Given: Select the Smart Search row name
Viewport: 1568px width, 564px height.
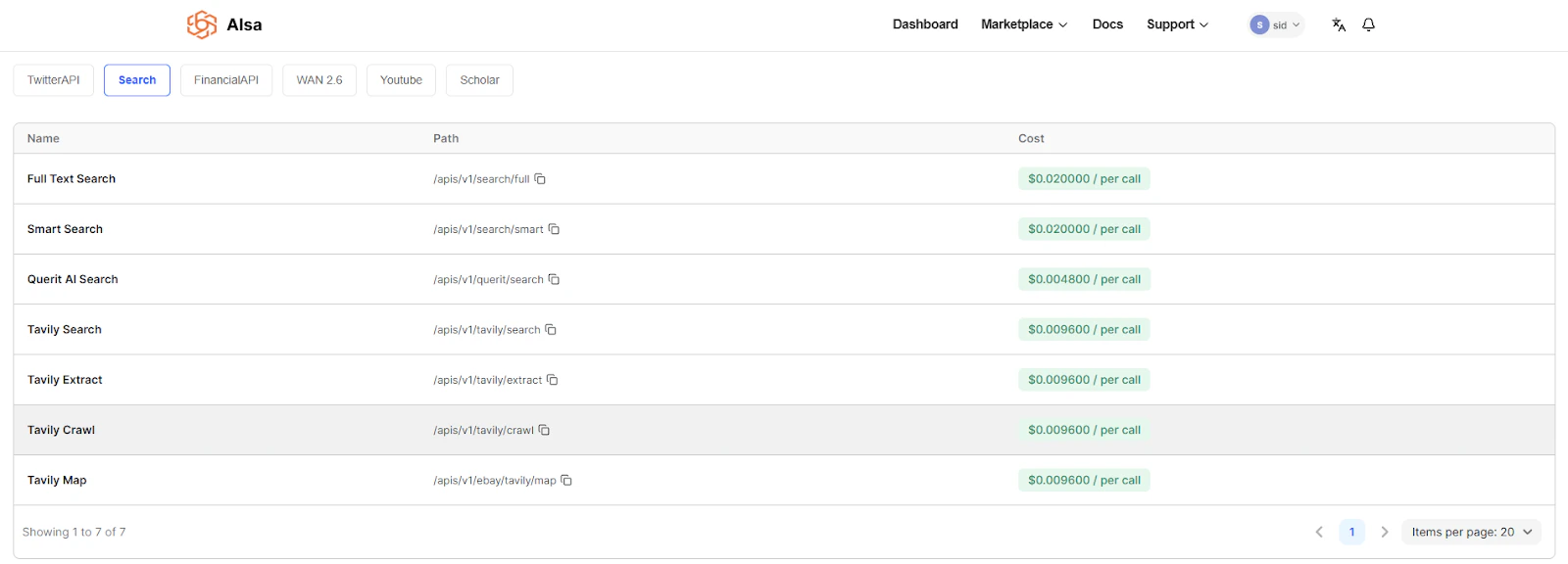Looking at the screenshot, I should (65, 229).
